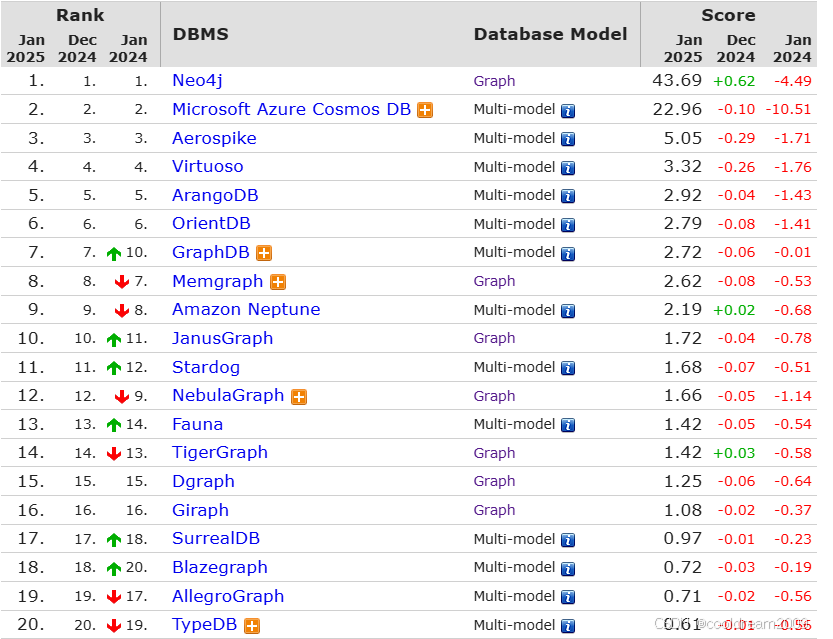Open the Multi-model info icon in Virtuoso row
Image resolution: width=833 pixels, height=639 pixels.
(x=568, y=168)
